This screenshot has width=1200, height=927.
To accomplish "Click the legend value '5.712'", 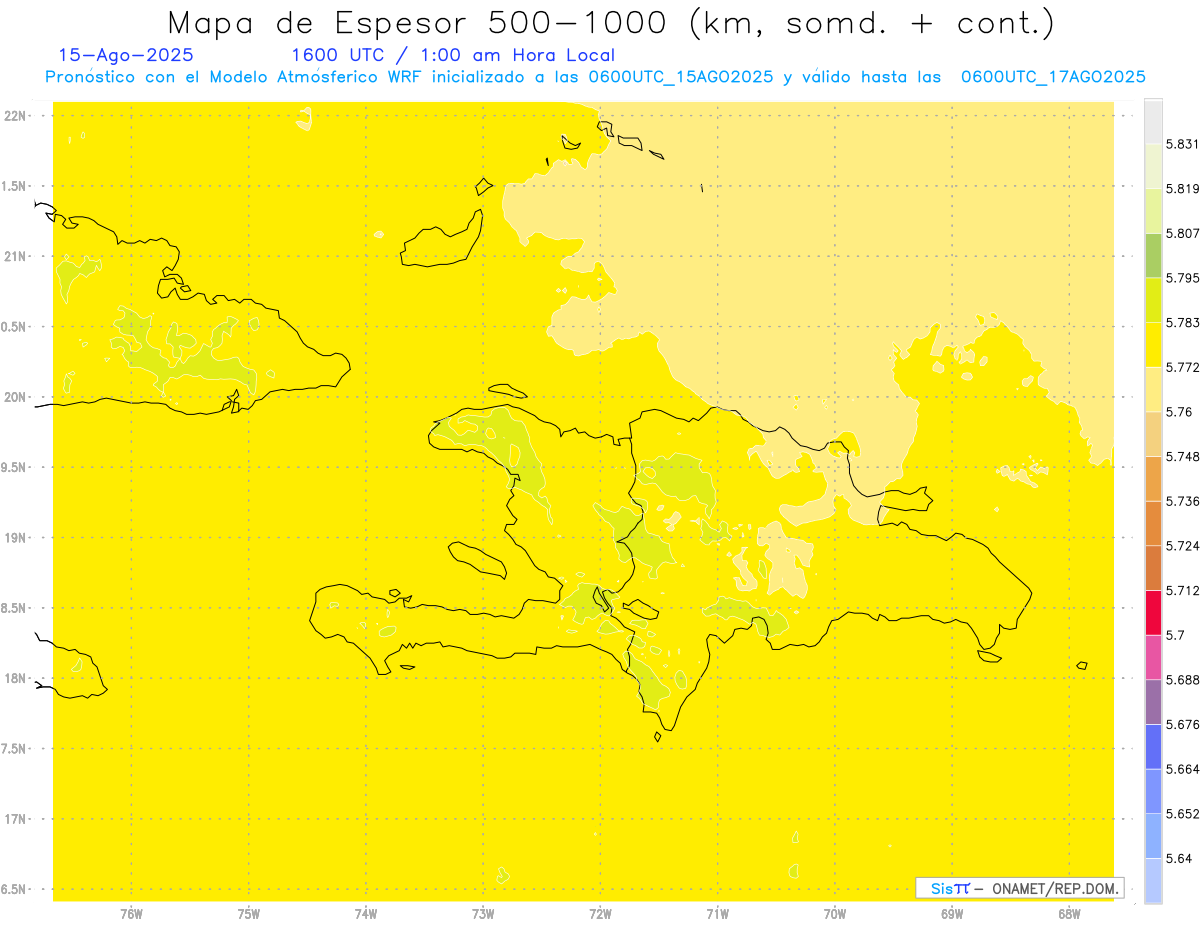I will (1182, 591).
